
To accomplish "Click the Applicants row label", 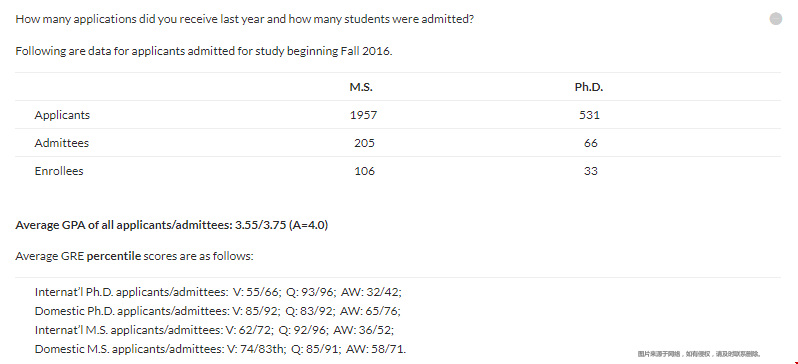I will coord(62,115).
